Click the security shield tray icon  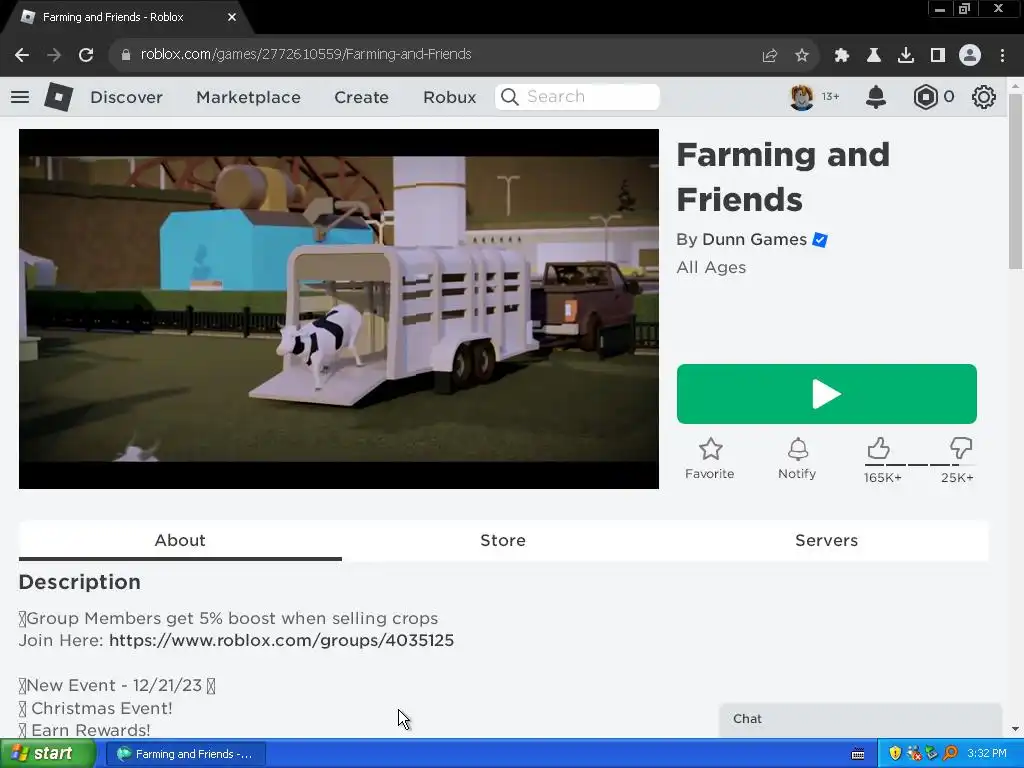(x=895, y=754)
